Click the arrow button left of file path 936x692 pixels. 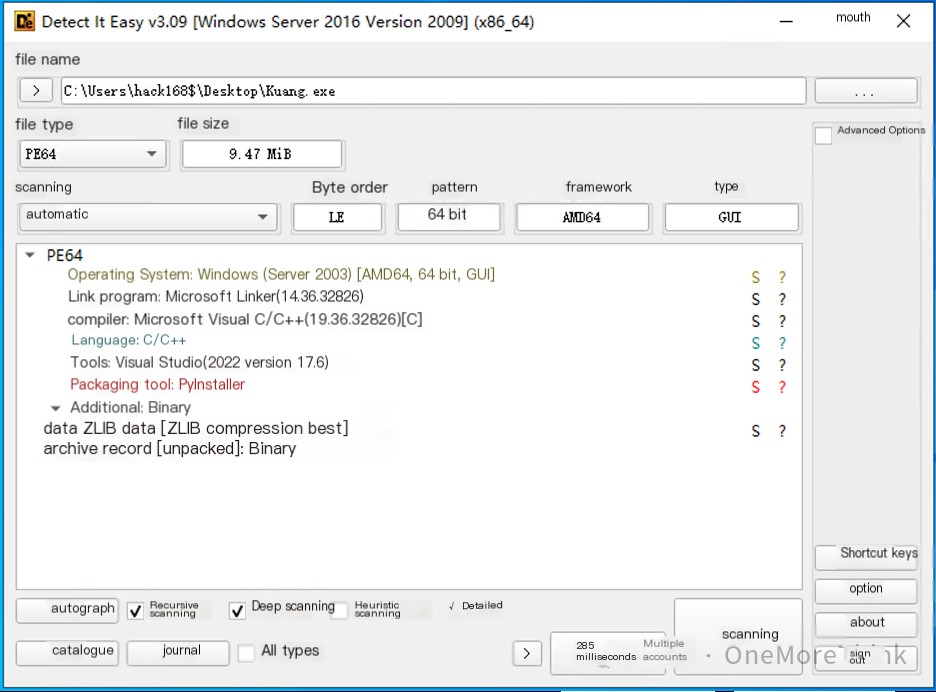[x=36, y=91]
